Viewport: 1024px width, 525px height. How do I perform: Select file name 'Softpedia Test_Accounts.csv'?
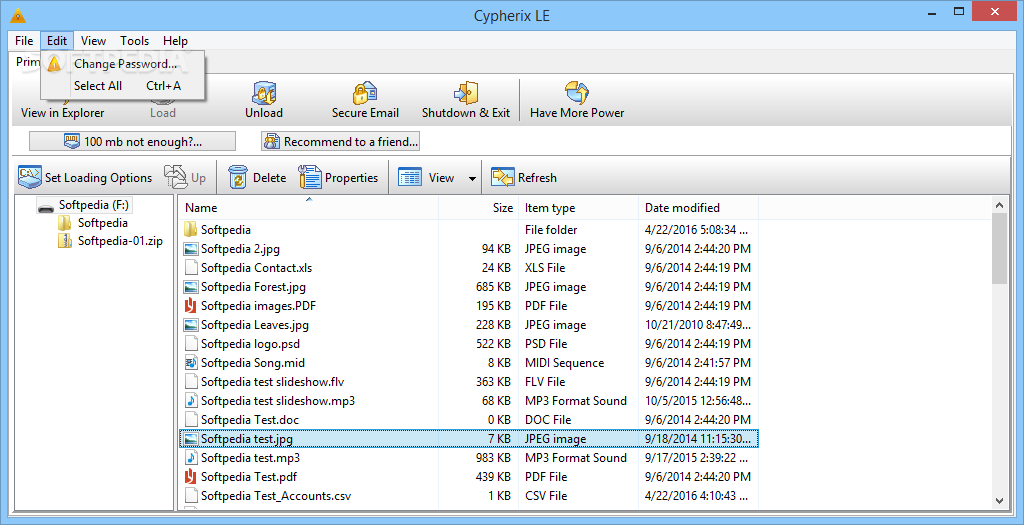pyautogui.click(x=276, y=496)
